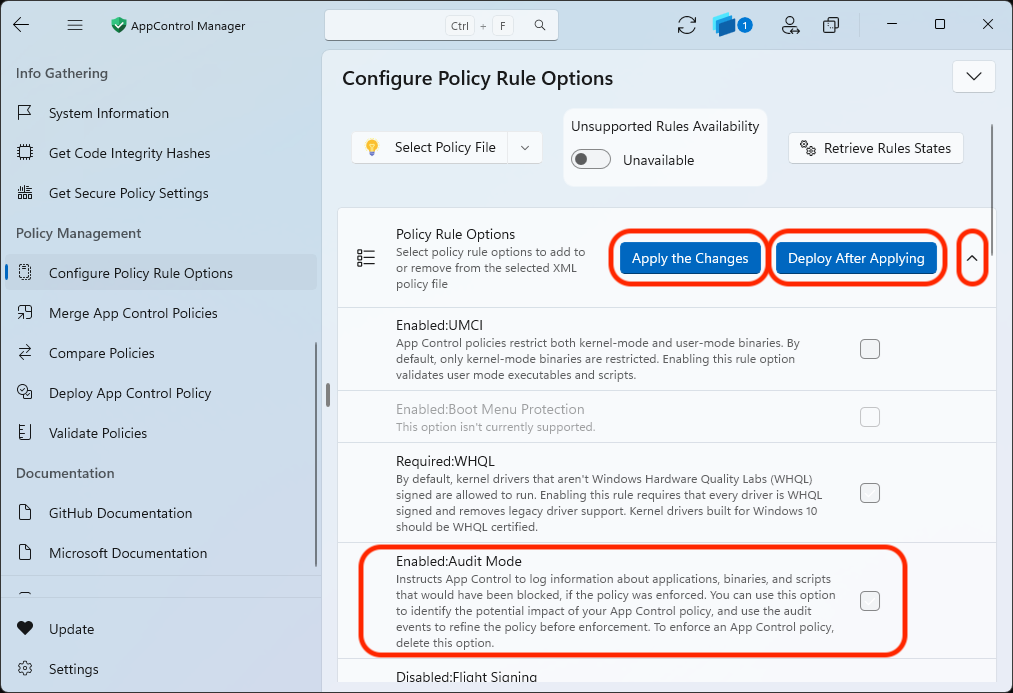Enable the Audit Mode checkbox
Image resolution: width=1013 pixels, height=693 pixels.
(x=870, y=601)
